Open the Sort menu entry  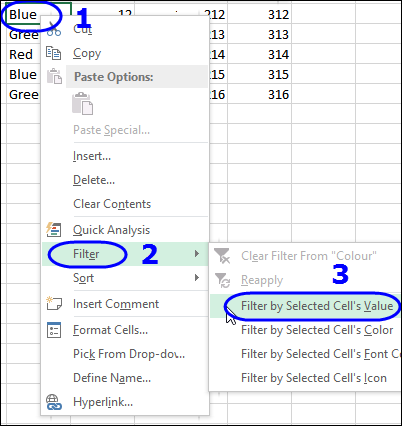[x=125, y=278]
